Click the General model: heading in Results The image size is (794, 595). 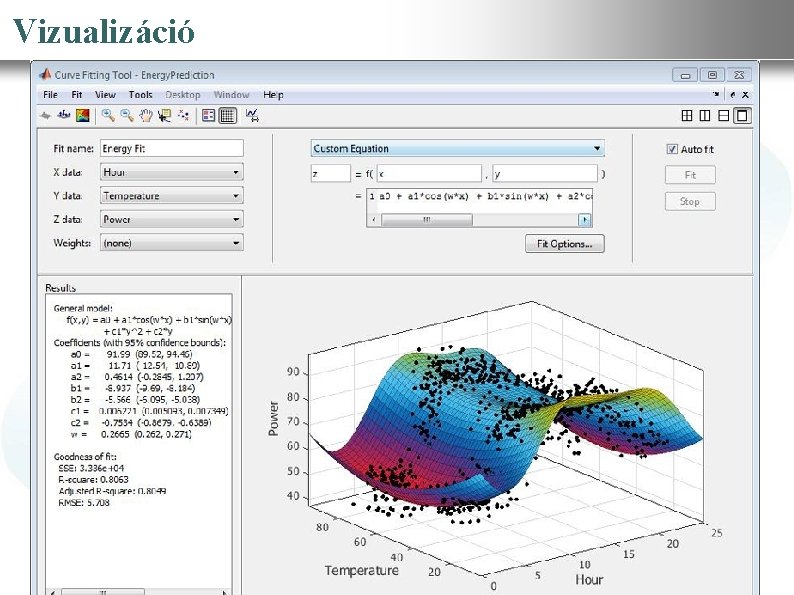point(83,308)
